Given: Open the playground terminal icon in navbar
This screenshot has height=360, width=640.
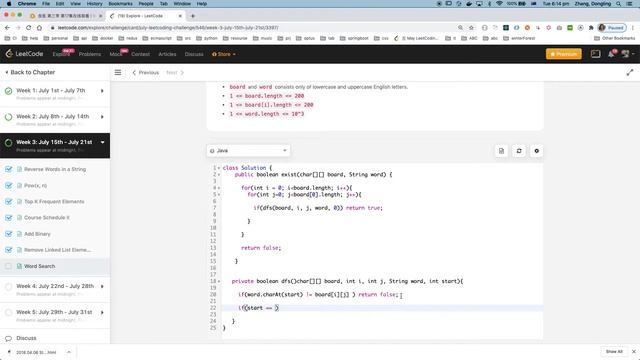Looking at the screenshot, I should (x=596, y=54).
